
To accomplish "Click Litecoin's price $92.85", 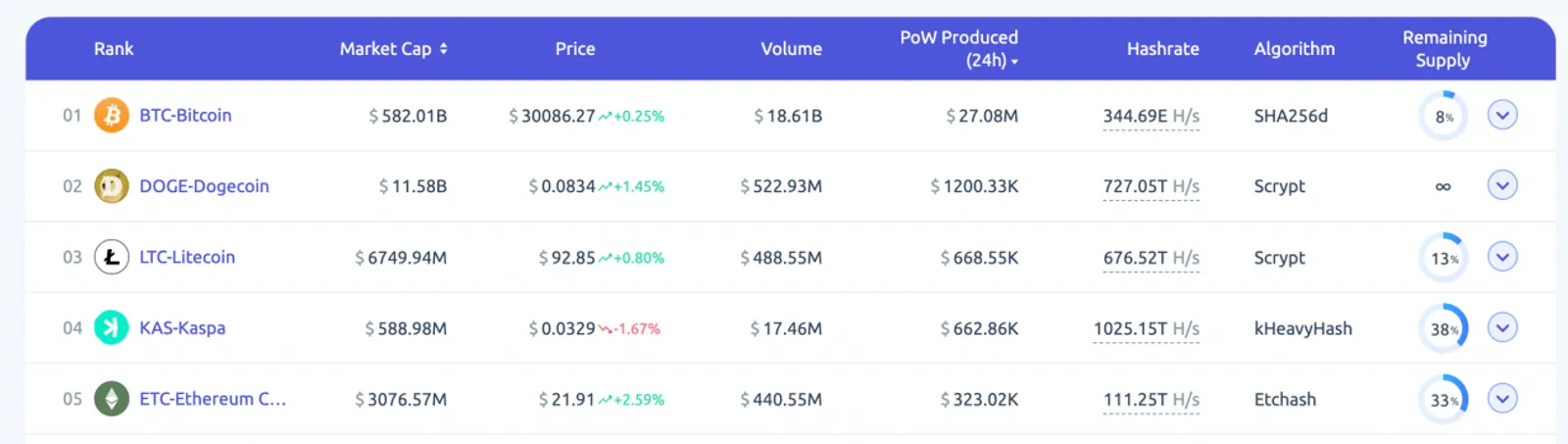I will [x=566, y=258].
